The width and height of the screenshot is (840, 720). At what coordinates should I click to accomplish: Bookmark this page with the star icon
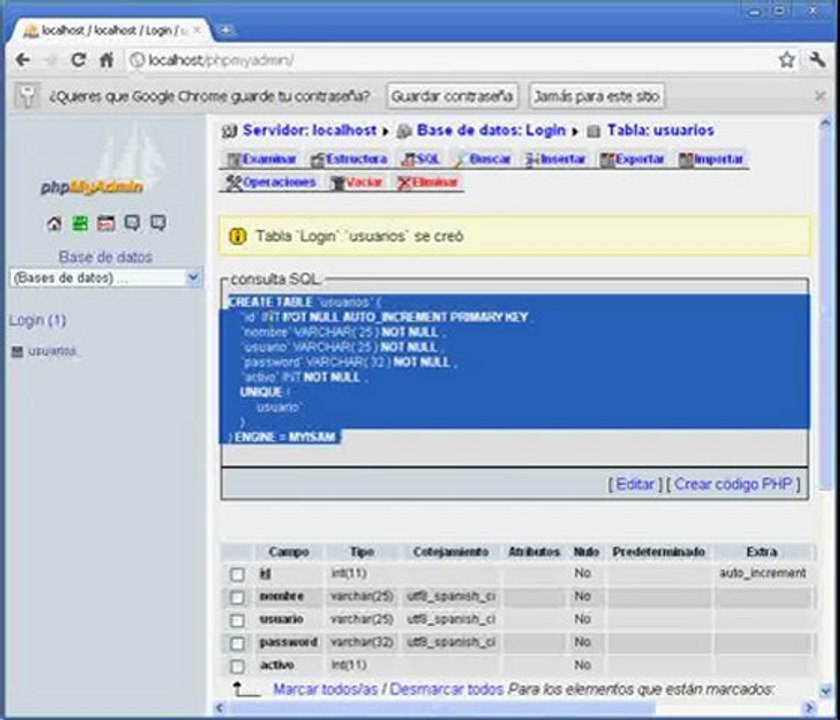[x=786, y=59]
